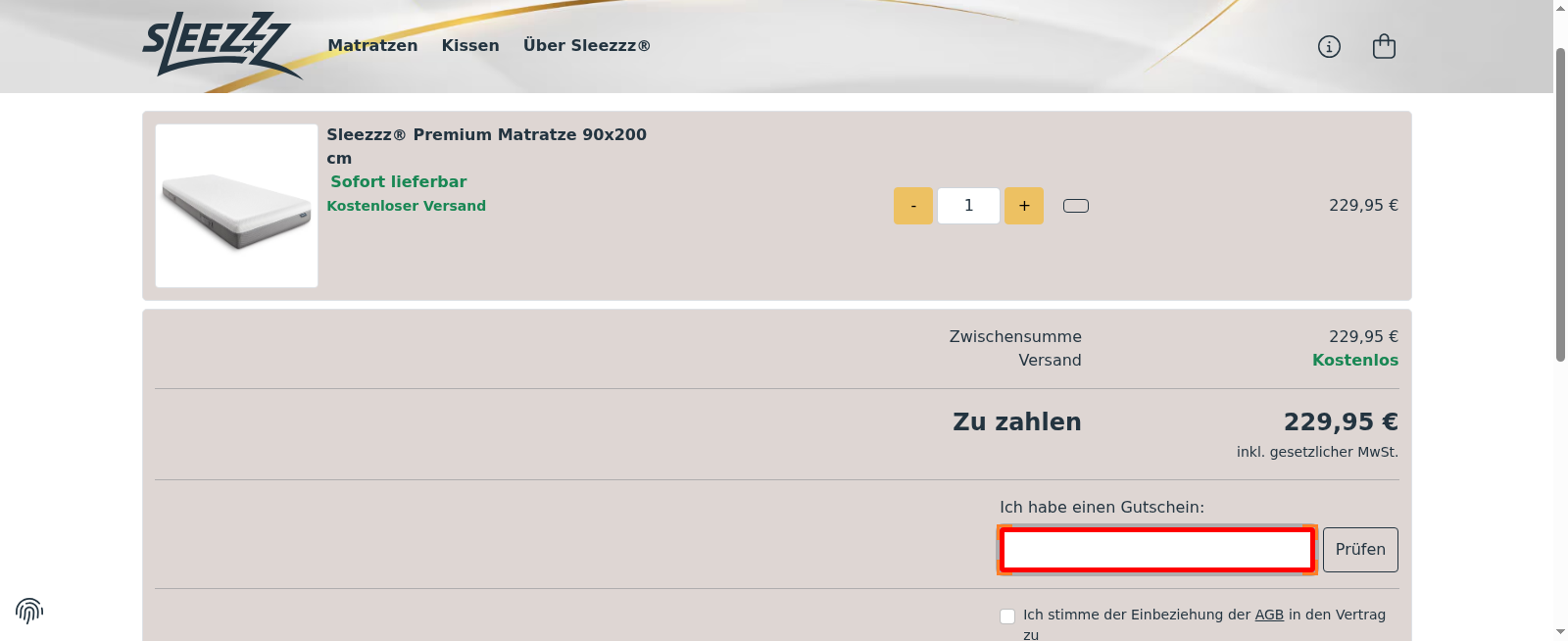Click the scrollbar up arrow
This screenshot has height=641, width=1568.
[1560, 8]
